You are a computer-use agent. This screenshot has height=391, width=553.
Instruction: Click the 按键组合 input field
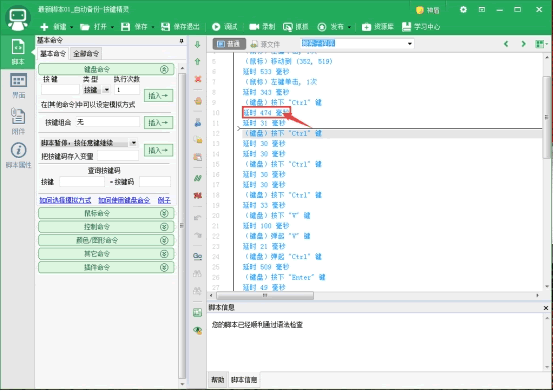[x=108, y=122]
